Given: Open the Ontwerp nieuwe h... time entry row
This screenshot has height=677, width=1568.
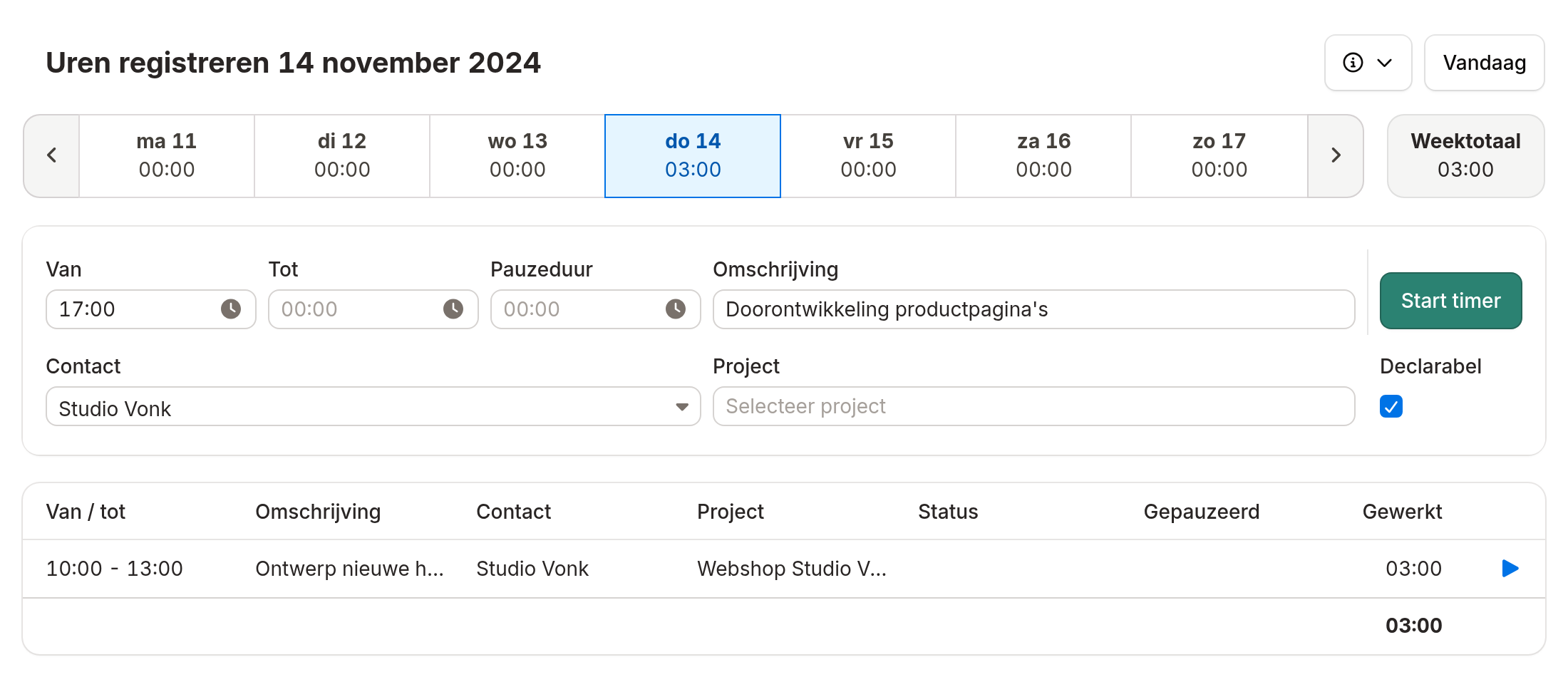Looking at the screenshot, I should click(x=783, y=569).
